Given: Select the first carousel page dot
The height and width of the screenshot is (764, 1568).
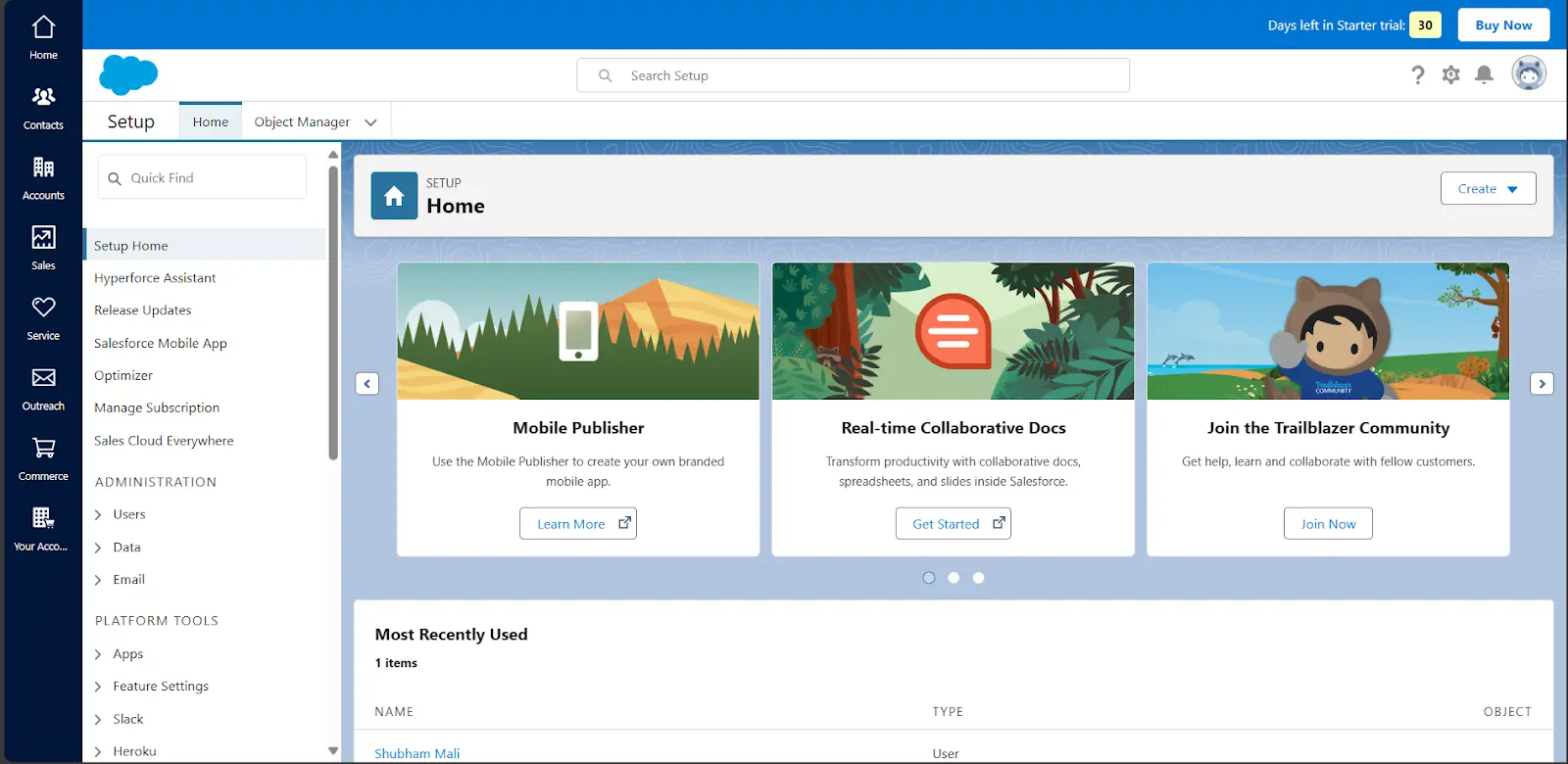Looking at the screenshot, I should [x=929, y=578].
